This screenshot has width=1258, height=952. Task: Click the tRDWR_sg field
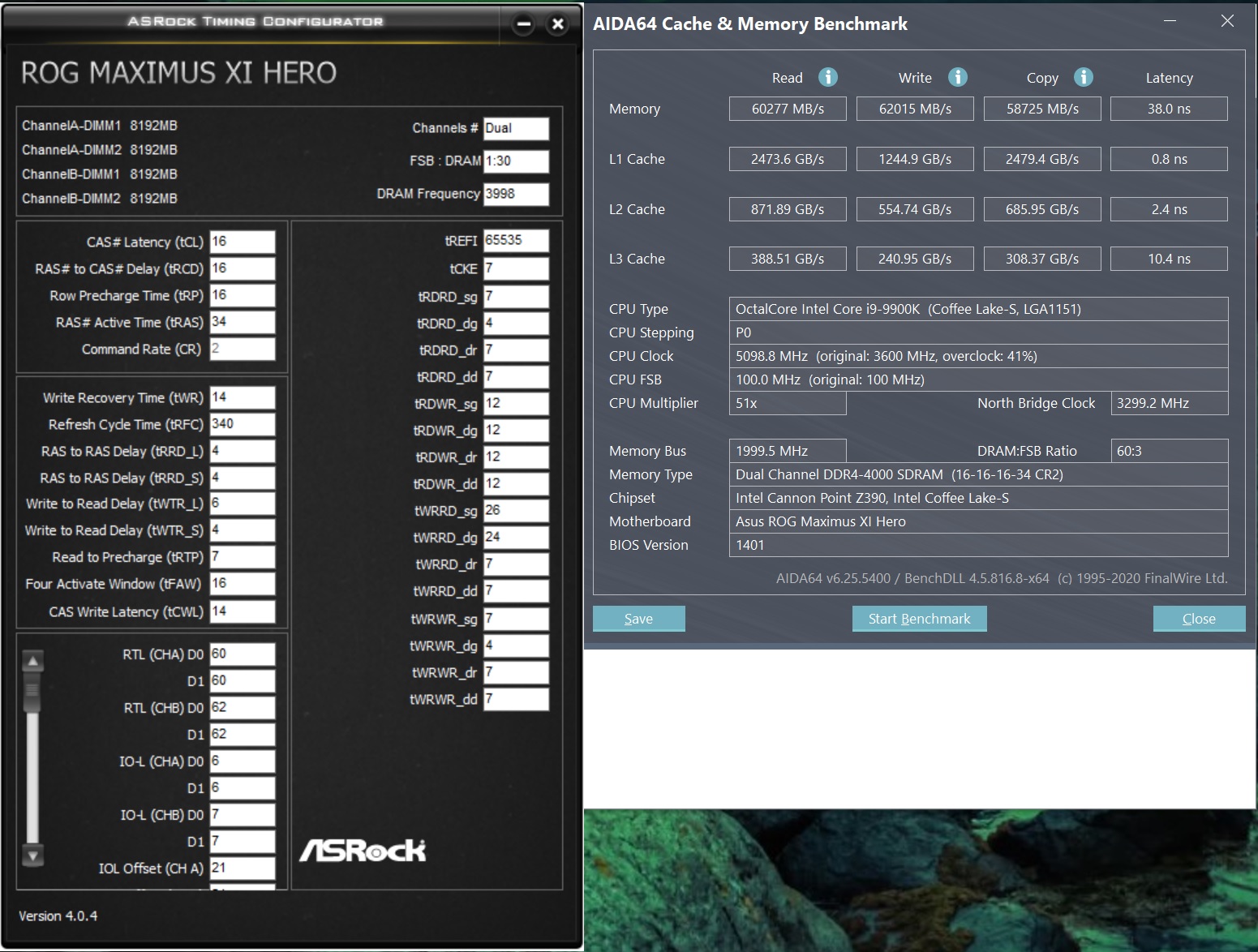tap(516, 404)
